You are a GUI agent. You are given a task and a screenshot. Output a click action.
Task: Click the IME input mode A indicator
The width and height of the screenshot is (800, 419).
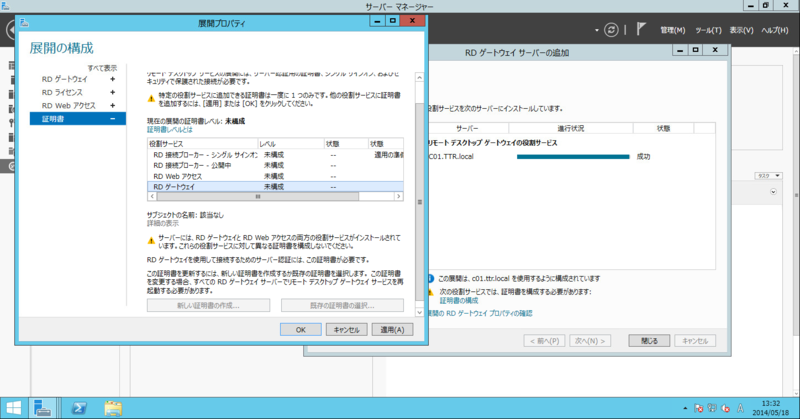[x=740, y=408]
